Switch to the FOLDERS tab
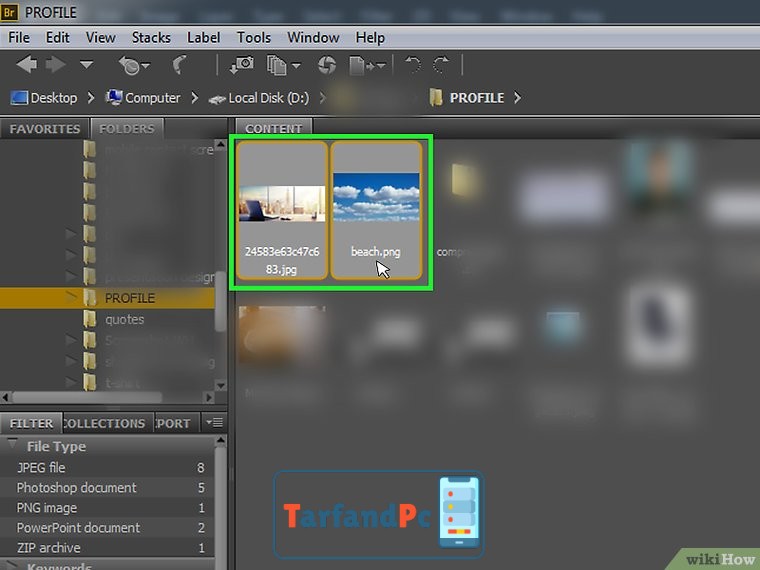The width and height of the screenshot is (760, 570). pyautogui.click(x=127, y=129)
